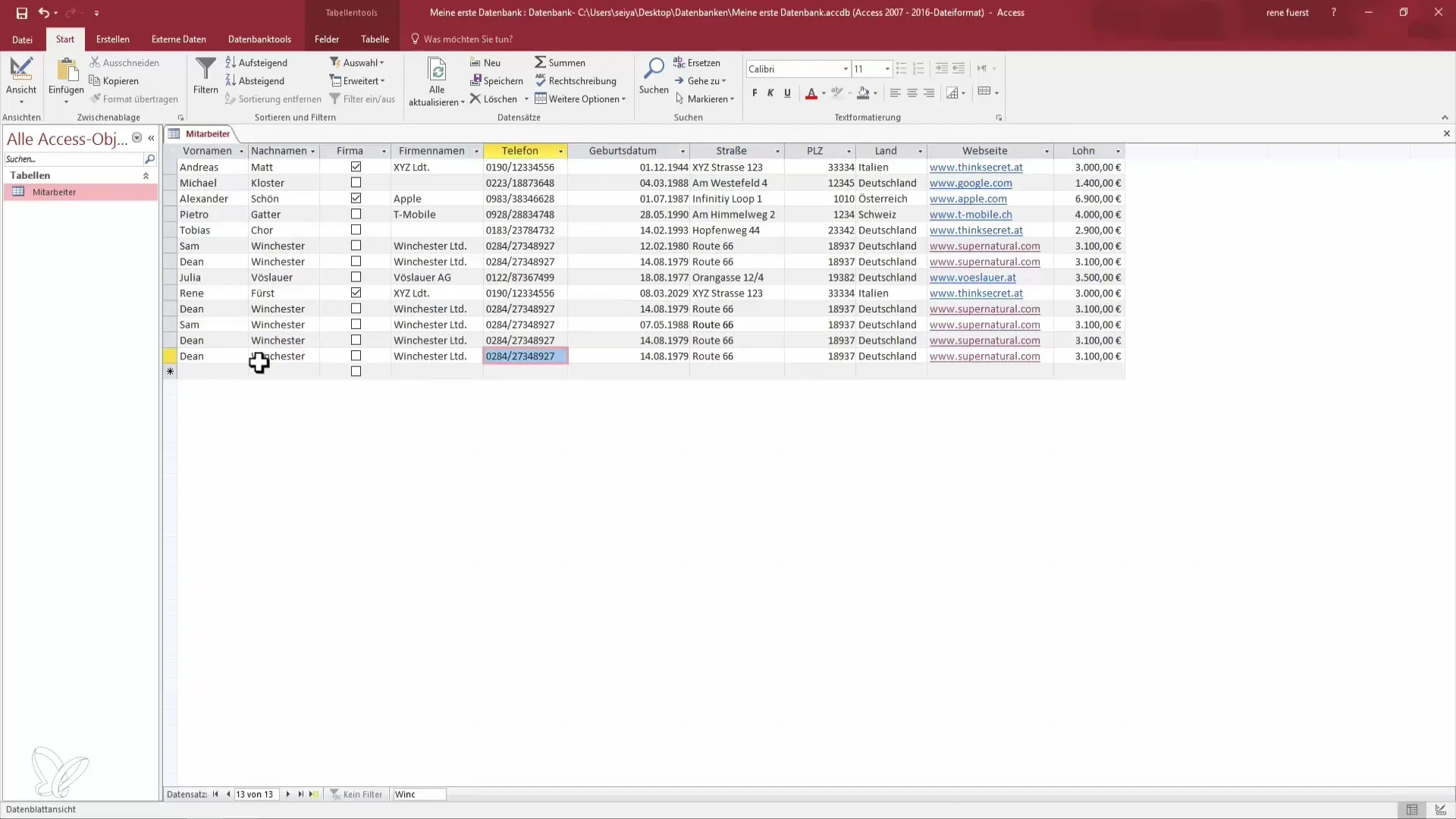This screenshot has height=819, width=1456.
Task: Switch to design view icon in status bar
Action: 1441,810
